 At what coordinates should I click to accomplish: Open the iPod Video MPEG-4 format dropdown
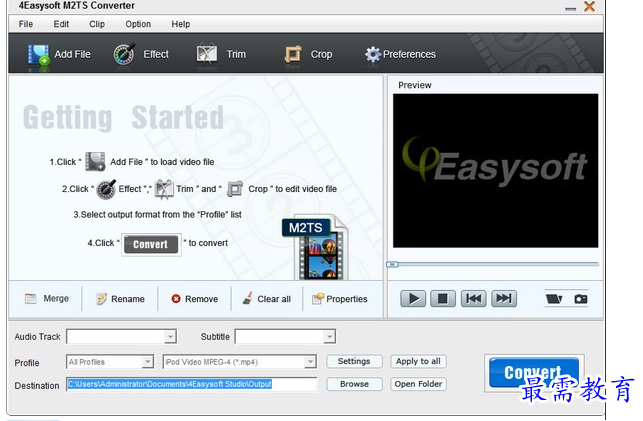(x=239, y=362)
